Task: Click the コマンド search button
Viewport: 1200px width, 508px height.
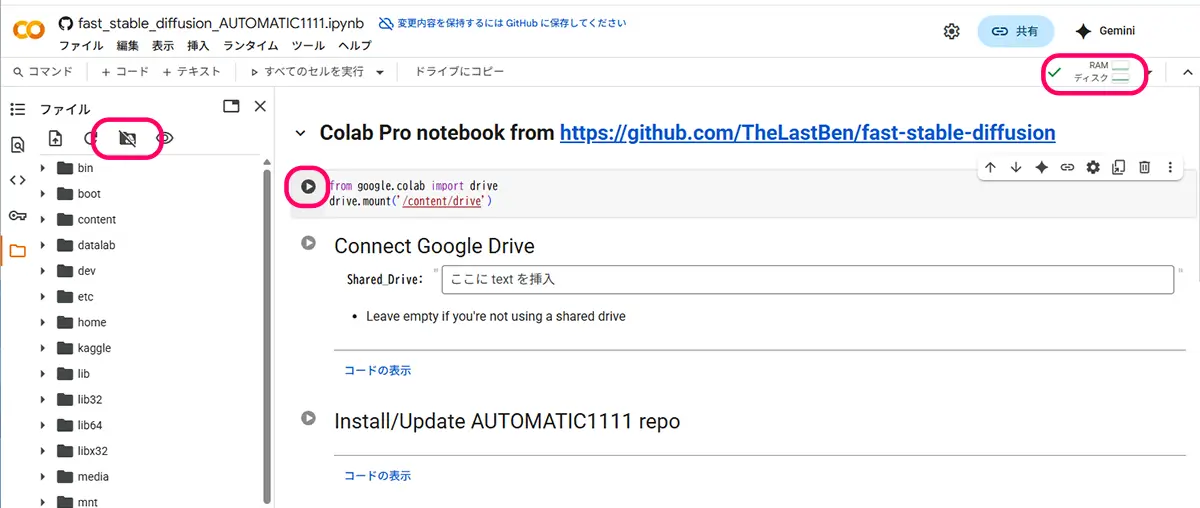Action: (x=43, y=72)
